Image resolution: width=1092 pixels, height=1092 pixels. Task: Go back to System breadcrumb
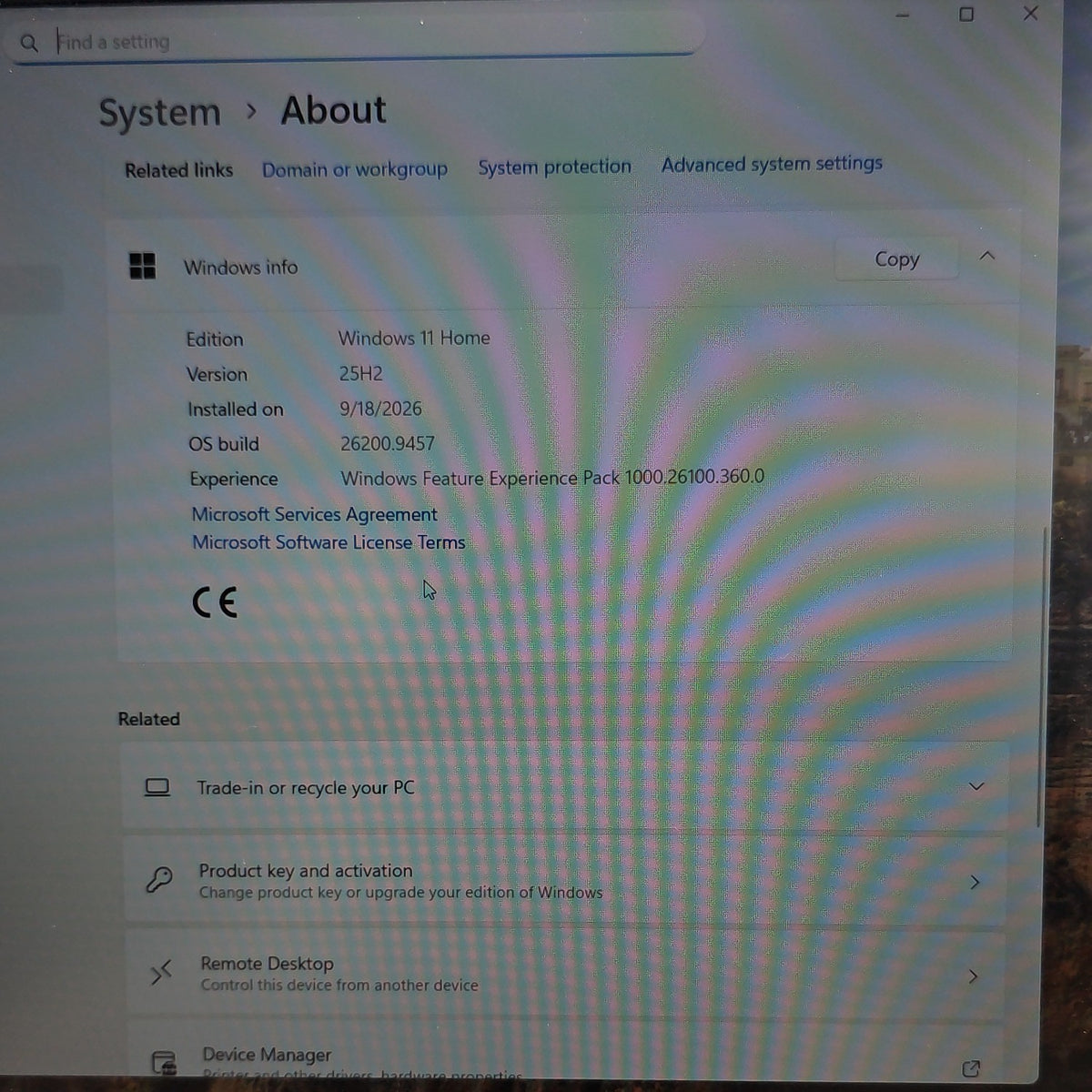click(x=160, y=114)
